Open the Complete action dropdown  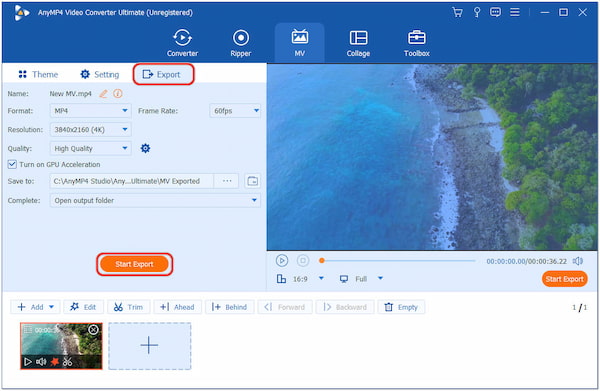[155, 200]
